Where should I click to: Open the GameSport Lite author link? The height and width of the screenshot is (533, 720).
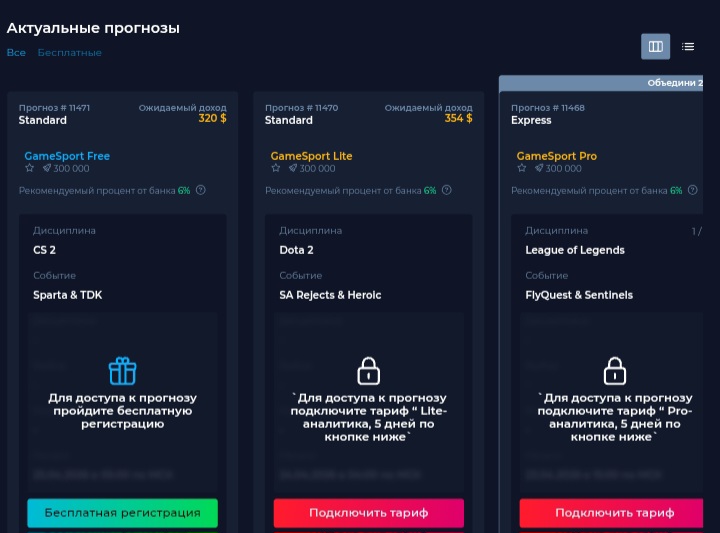pos(311,156)
